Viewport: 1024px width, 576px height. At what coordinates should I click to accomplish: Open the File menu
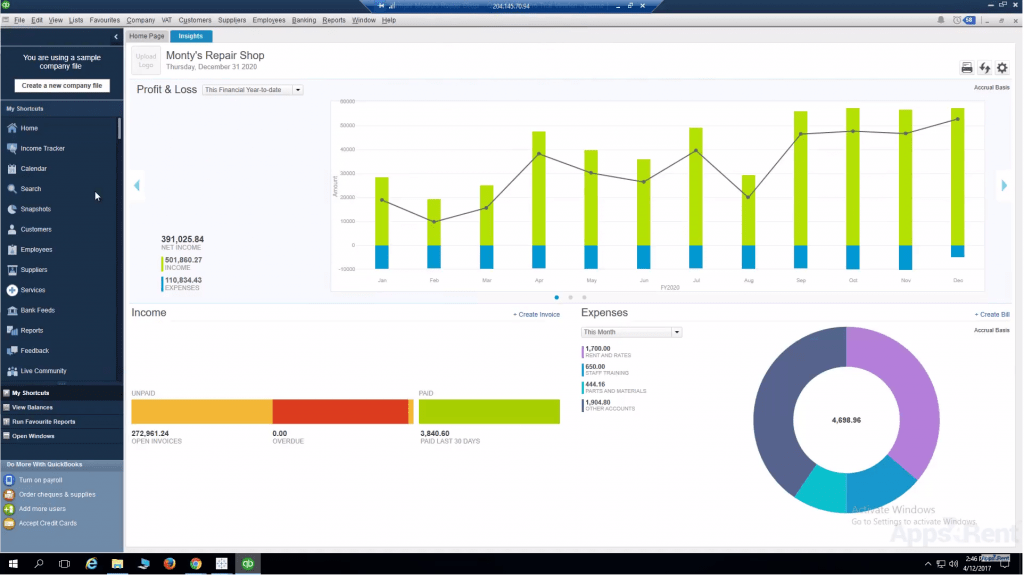click(x=20, y=20)
